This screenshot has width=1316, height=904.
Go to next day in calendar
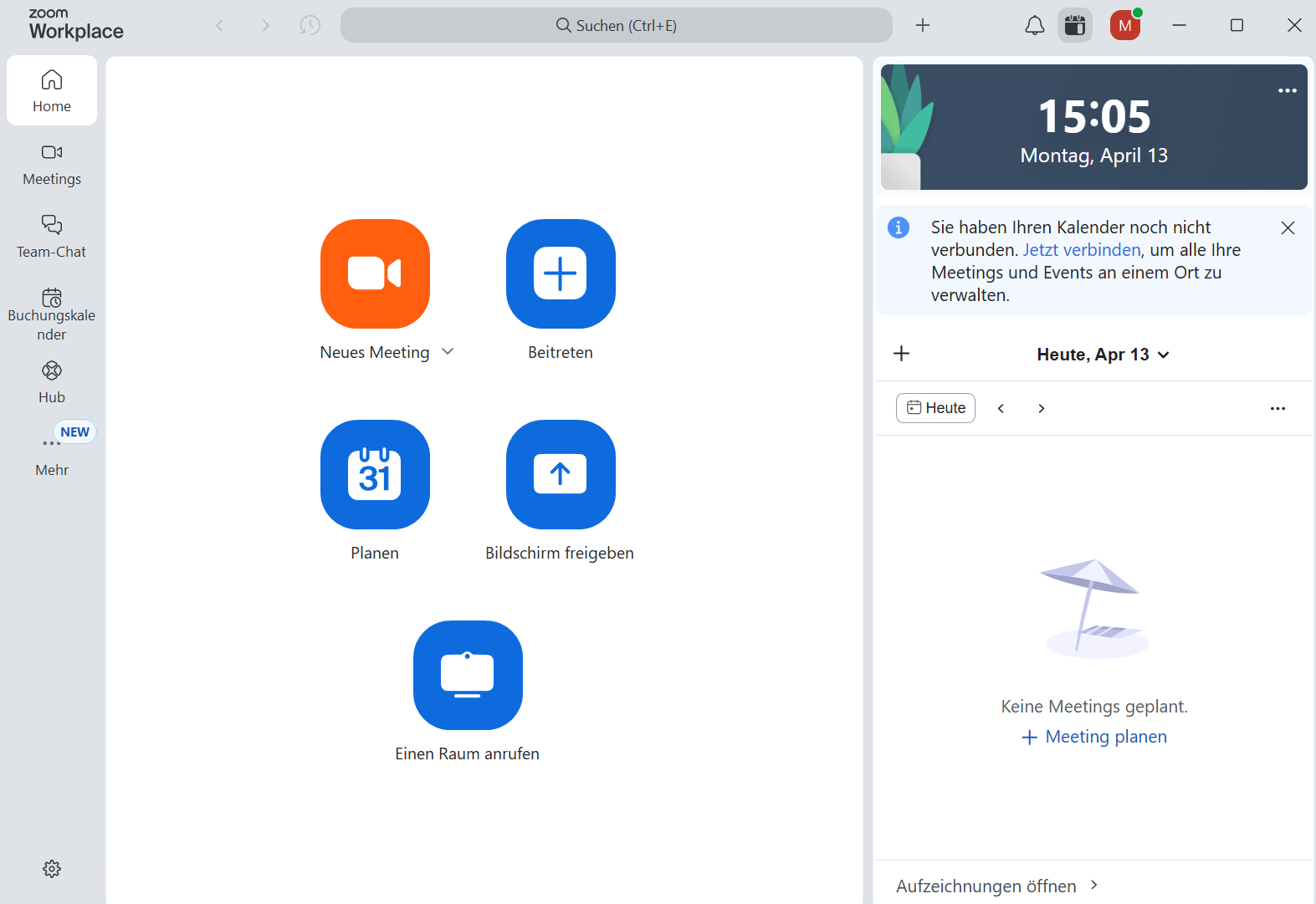(x=1042, y=408)
